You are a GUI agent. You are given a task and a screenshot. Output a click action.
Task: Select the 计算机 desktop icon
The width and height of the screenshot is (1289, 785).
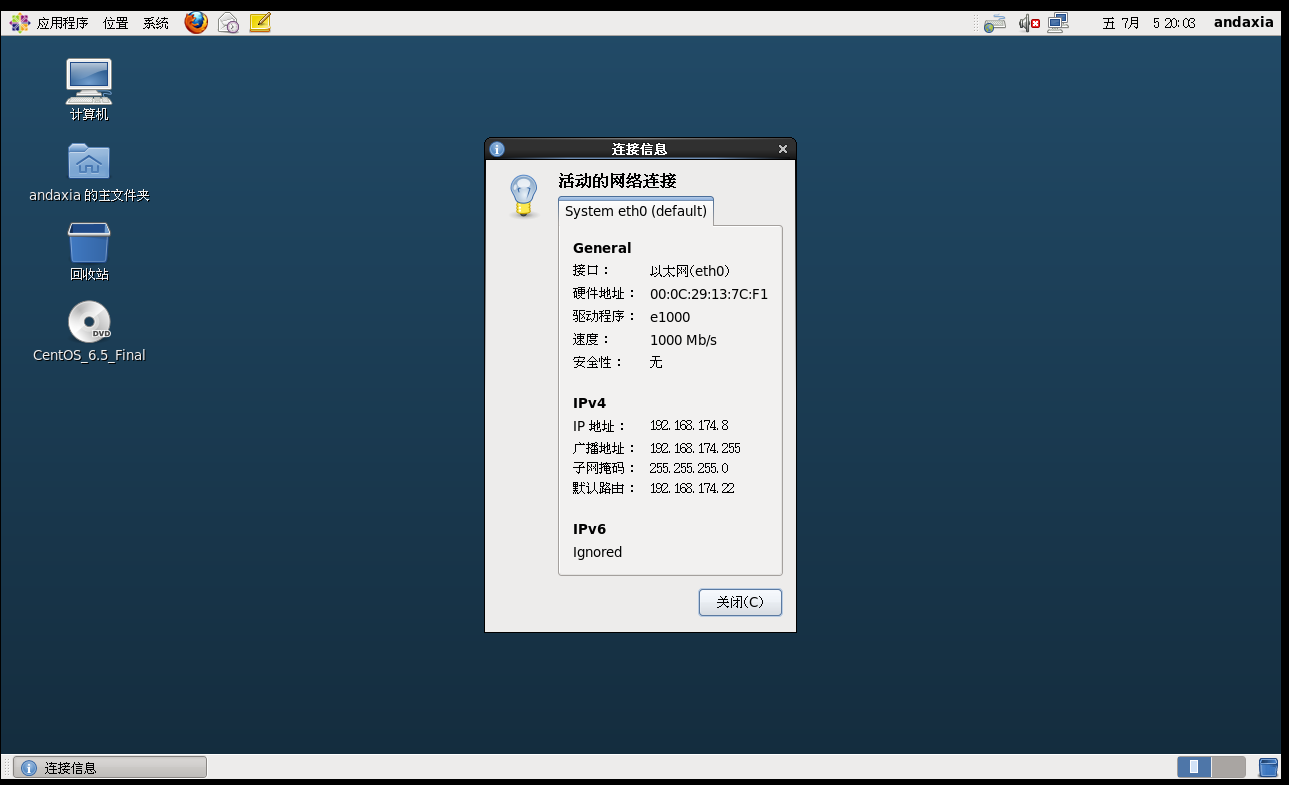coord(89,90)
